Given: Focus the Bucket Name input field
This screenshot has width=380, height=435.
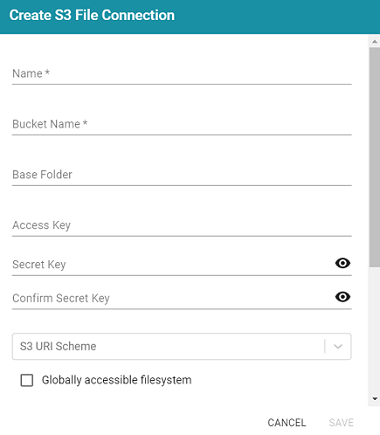Looking at the screenshot, I should click(x=182, y=124).
